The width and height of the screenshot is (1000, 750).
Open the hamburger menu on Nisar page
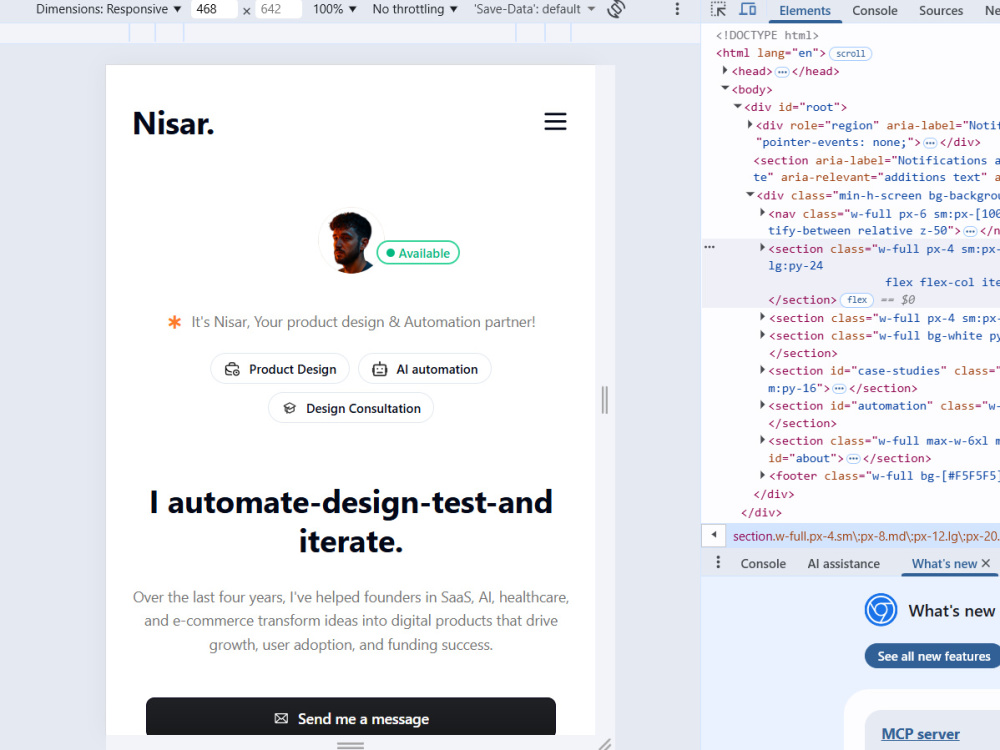click(x=555, y=121)
